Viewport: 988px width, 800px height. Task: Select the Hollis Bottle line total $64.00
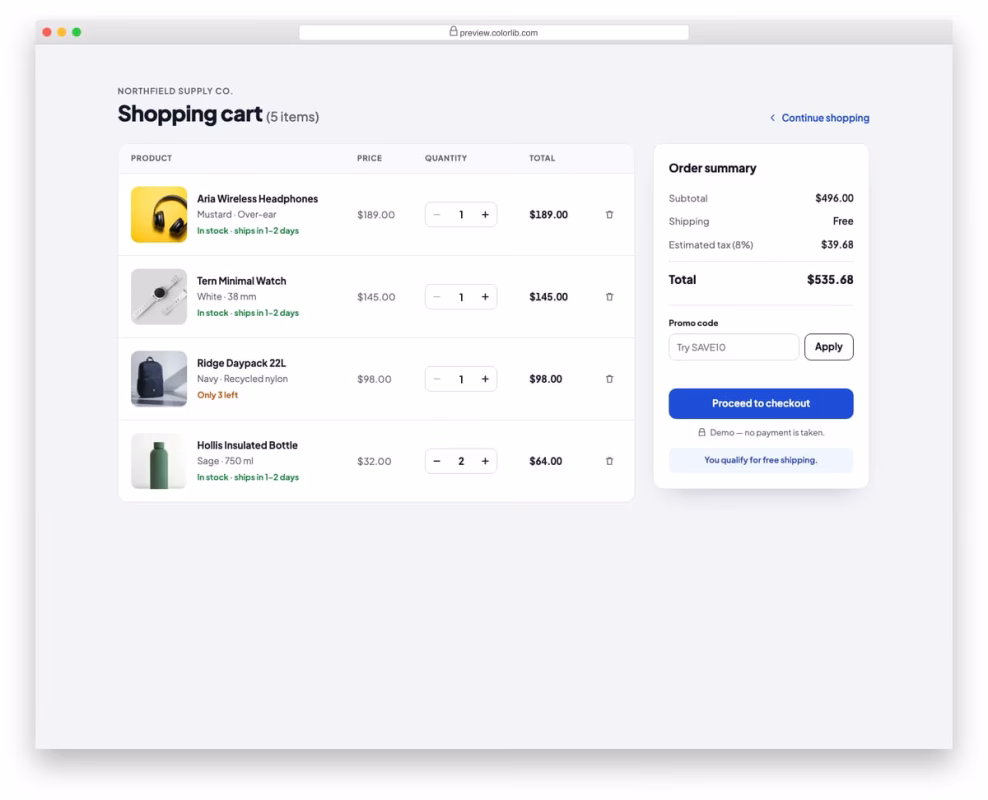[546, 461]
